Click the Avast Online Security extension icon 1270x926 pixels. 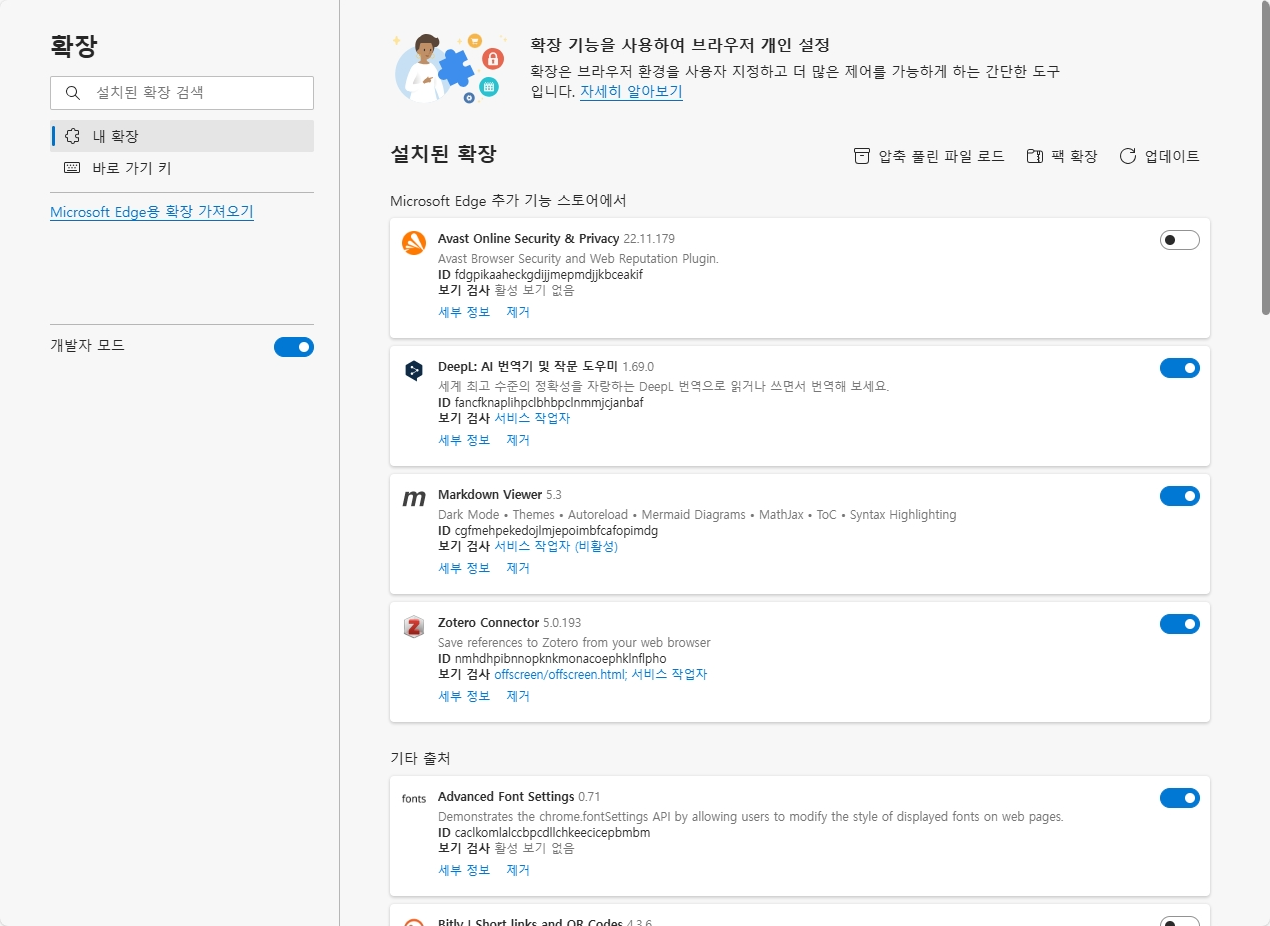pos(414,243)
